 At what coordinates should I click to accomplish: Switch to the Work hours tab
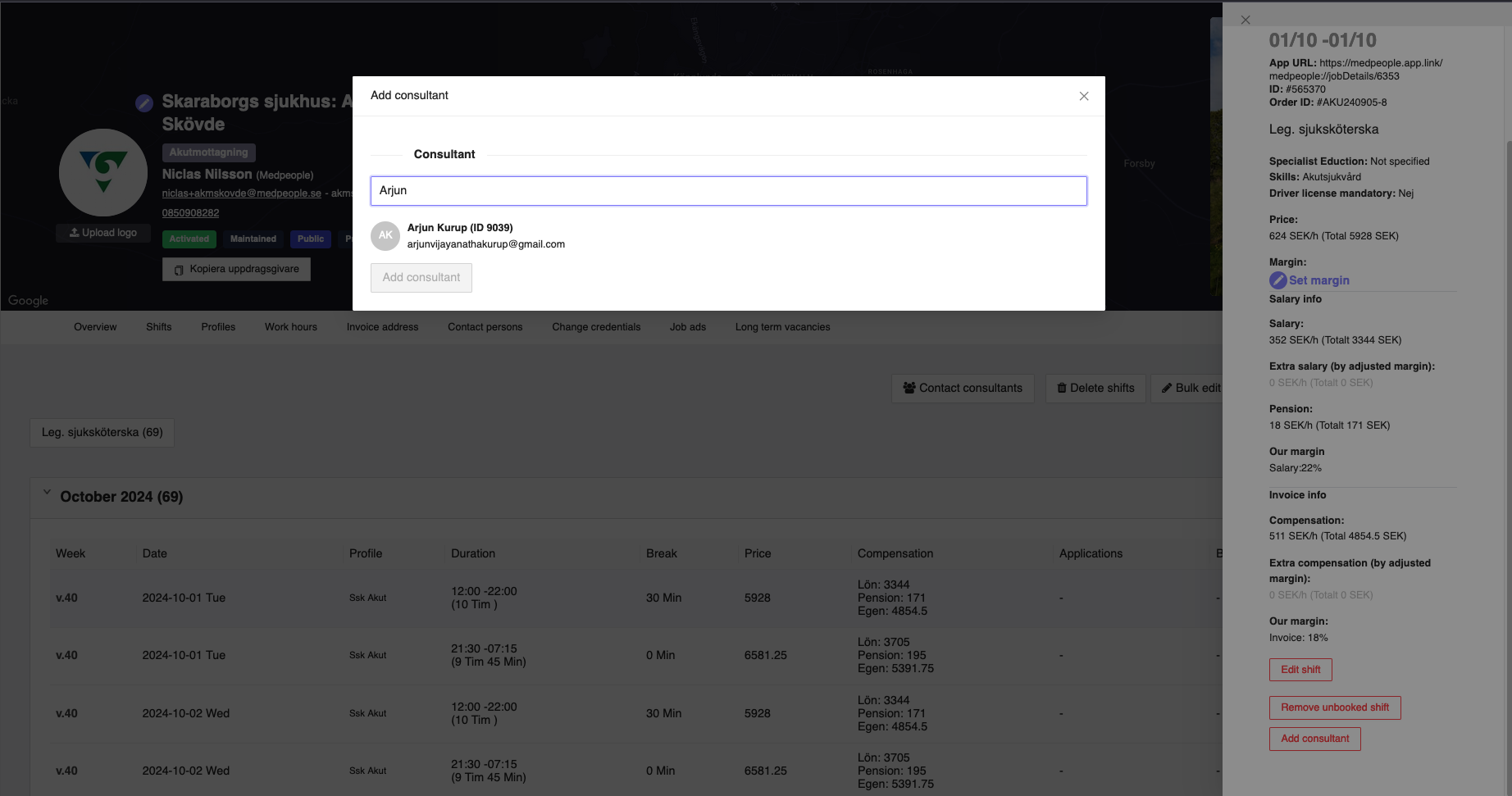click(x=290, y=327)
